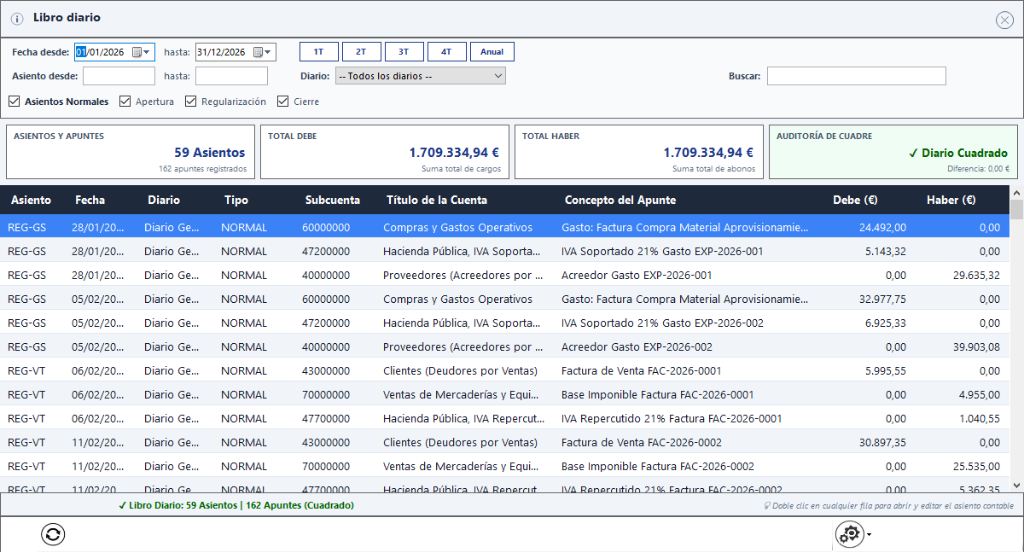The height and width of the screenshot is (552, 1024).
Task: Click the Debe value 5.995,55
Action: pyautogui.click(x=886, y=370)
